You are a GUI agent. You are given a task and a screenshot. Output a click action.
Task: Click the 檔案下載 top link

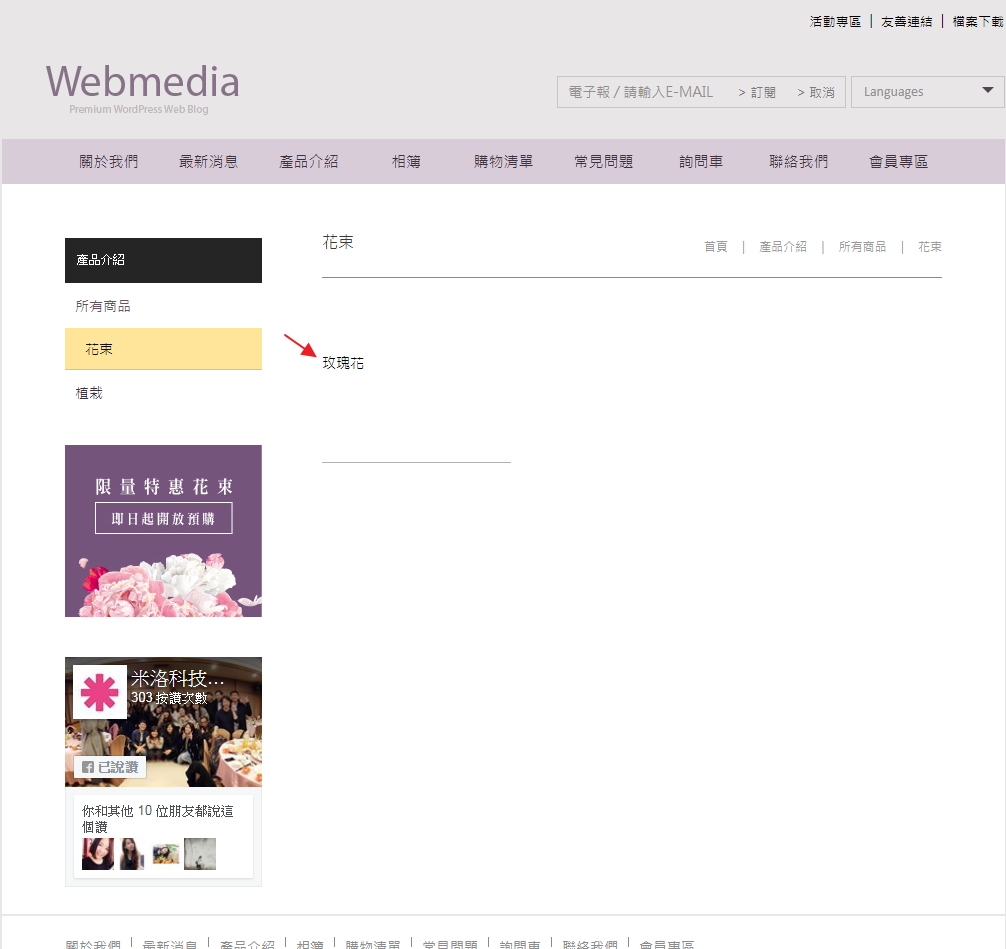point(977,21)
